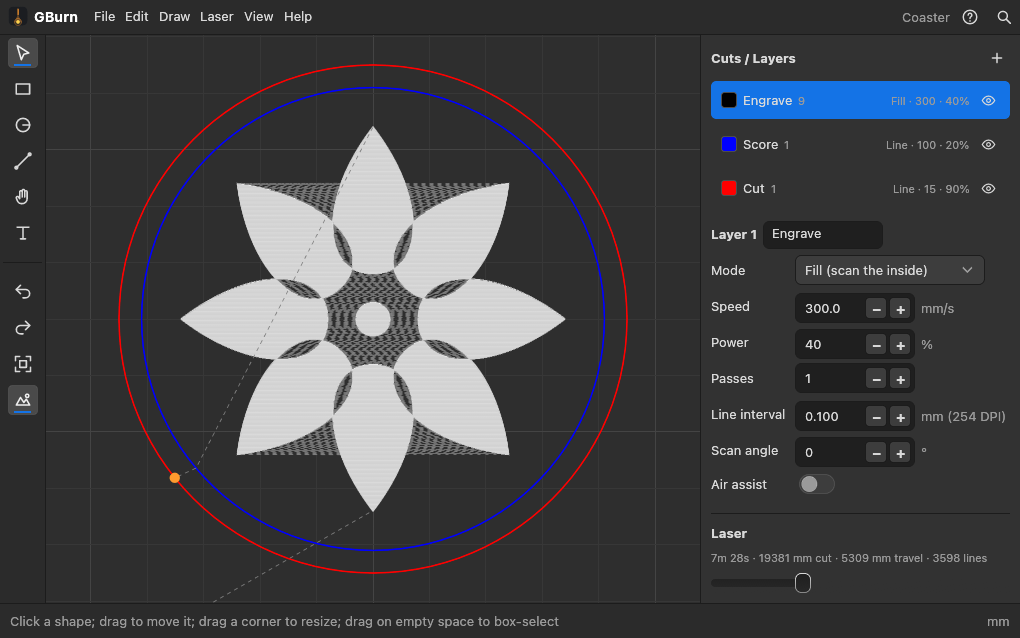Image resolution: width=1020 pixels, height=638 pixels.
Task: Click the laser job time estimate text
Action: click(849, 558)
